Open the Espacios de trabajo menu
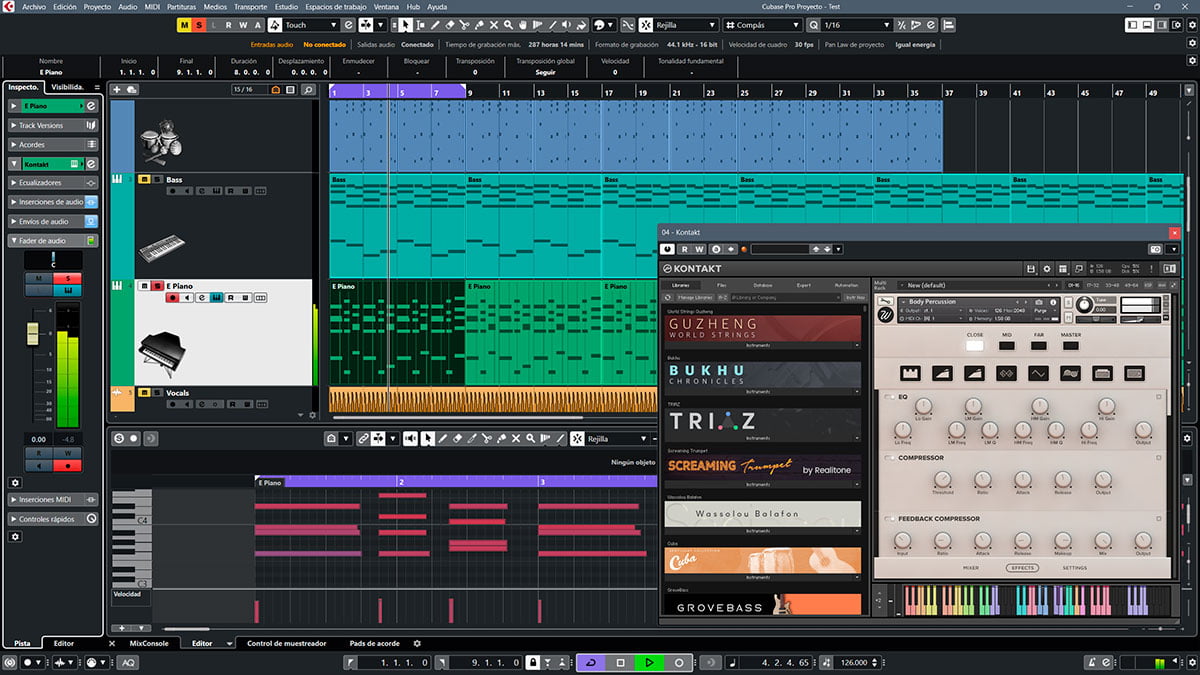Screen dimensions: 1200x675 click(335, 6)
